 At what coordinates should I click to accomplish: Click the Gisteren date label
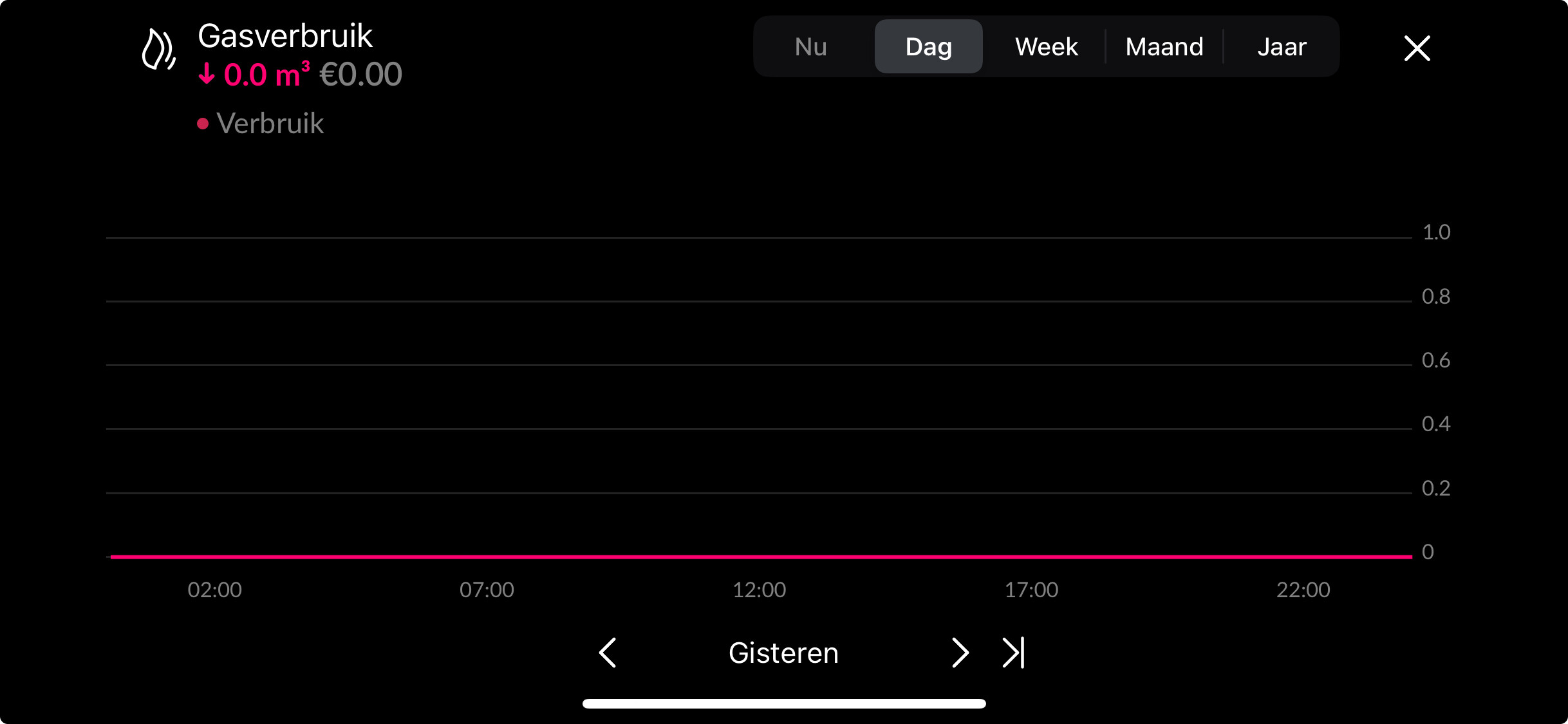point(783,653)
